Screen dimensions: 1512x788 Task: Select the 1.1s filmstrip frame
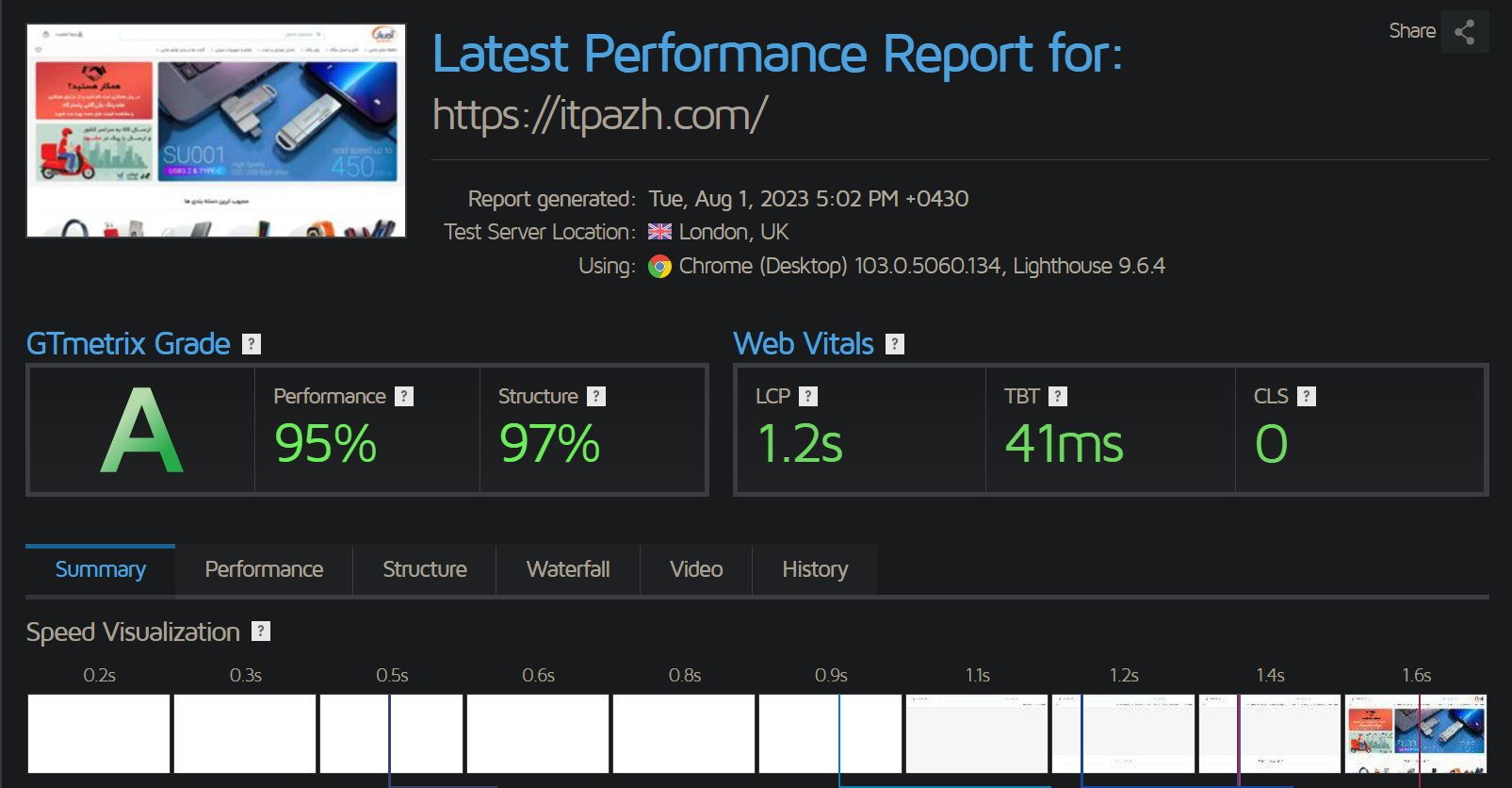[x=977, y=733]
